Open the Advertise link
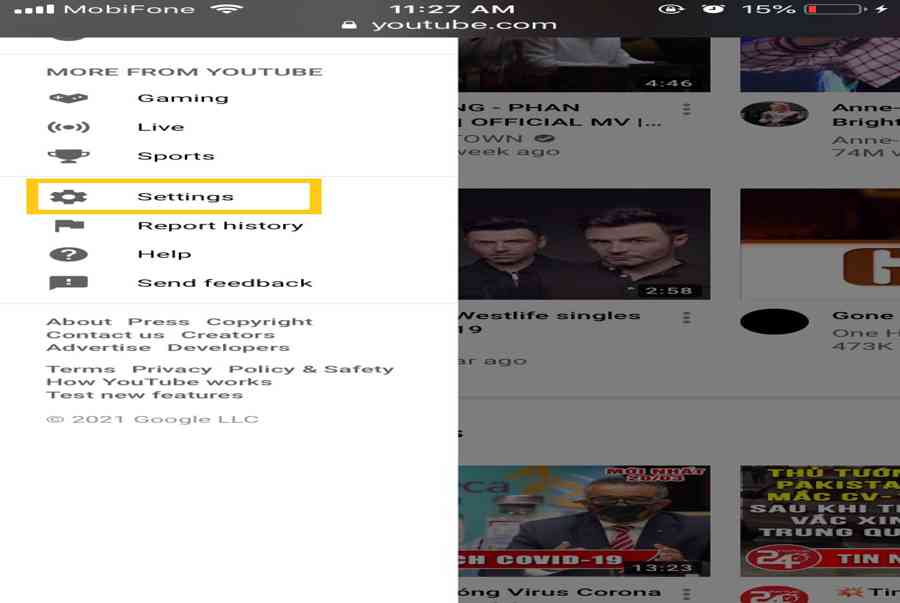Screen dimensions: 900x603 pyautogui.click(x=99, y=348)
